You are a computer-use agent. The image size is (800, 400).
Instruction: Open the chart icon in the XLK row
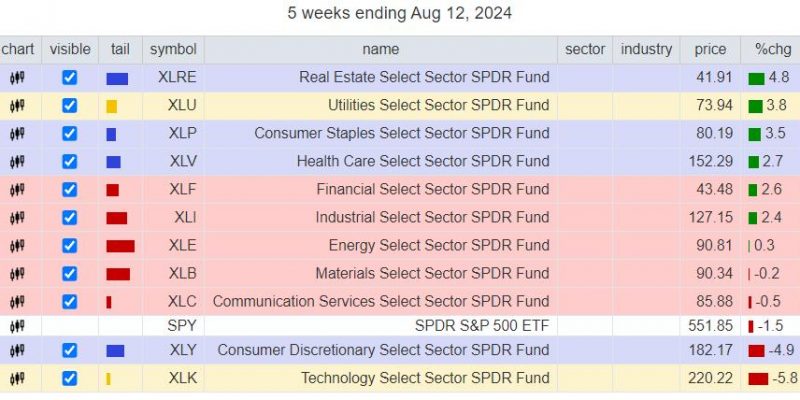coord(17,379)
